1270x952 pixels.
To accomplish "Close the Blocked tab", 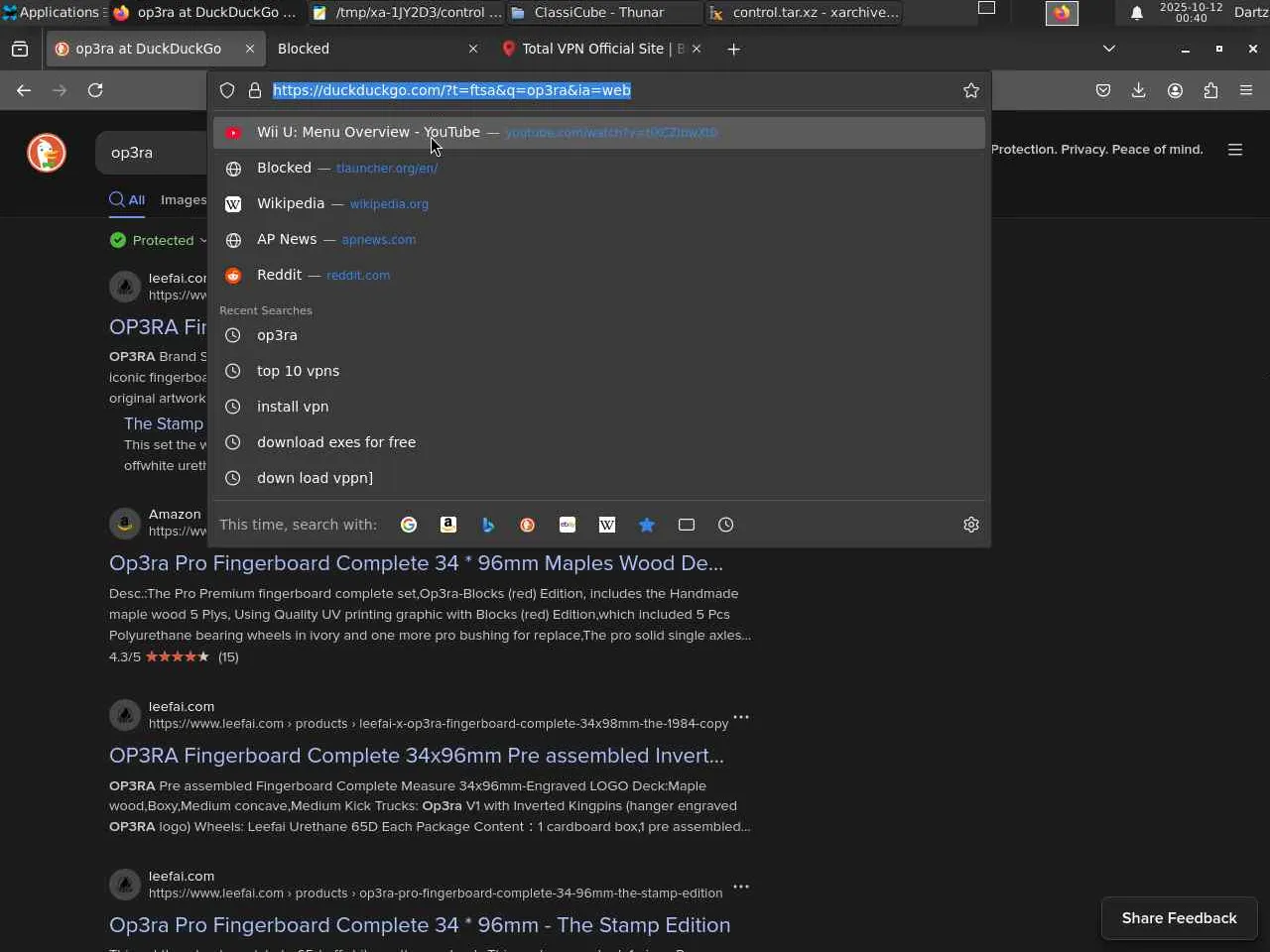I will [x=473, y=49].
